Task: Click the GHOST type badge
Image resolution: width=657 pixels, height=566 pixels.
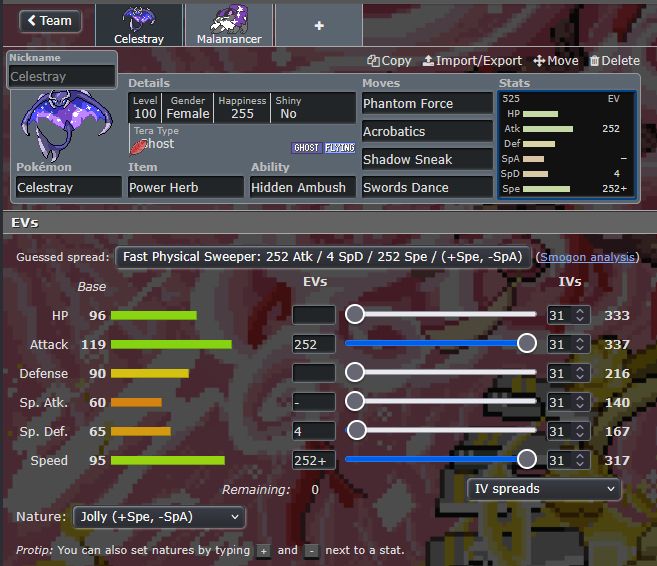Action: point(306,148)
